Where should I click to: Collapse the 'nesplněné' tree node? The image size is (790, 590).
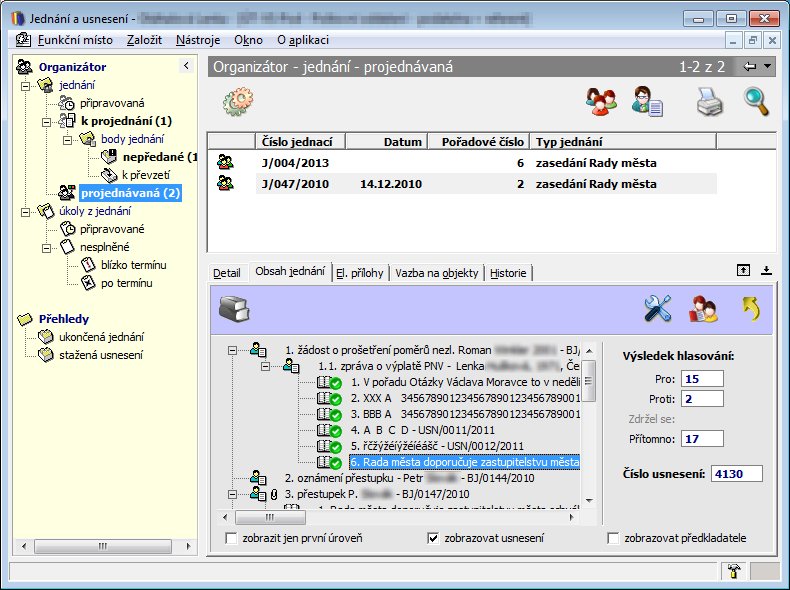pyautogui.click(x=46, y=248)
